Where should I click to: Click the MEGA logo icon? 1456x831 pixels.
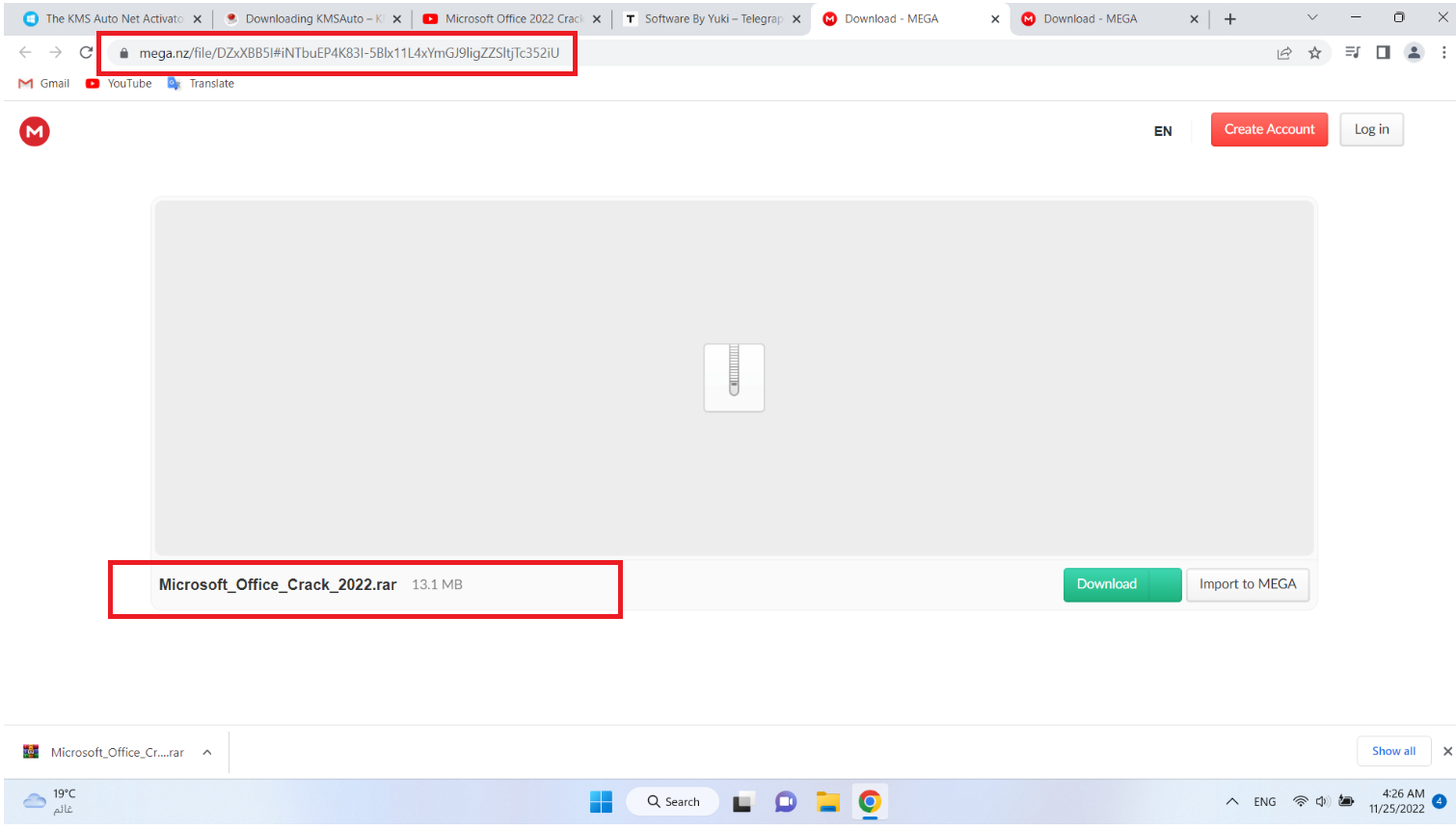[35, 131]
